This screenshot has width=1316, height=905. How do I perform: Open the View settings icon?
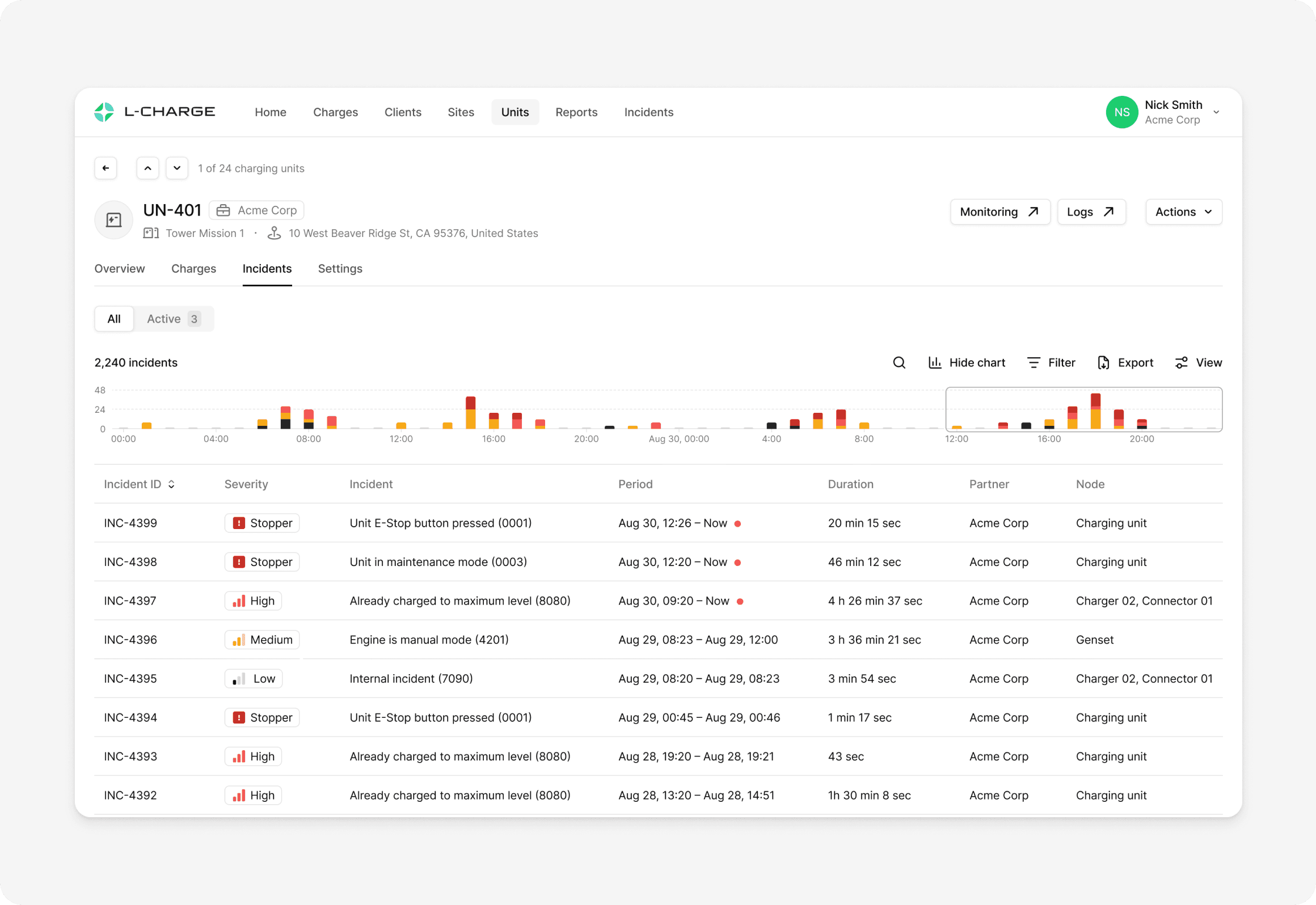click(1182, 363)
